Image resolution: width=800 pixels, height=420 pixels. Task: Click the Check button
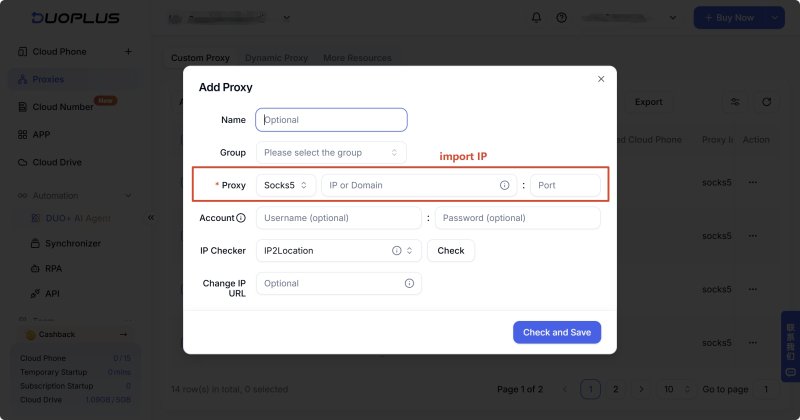[451, 251]
